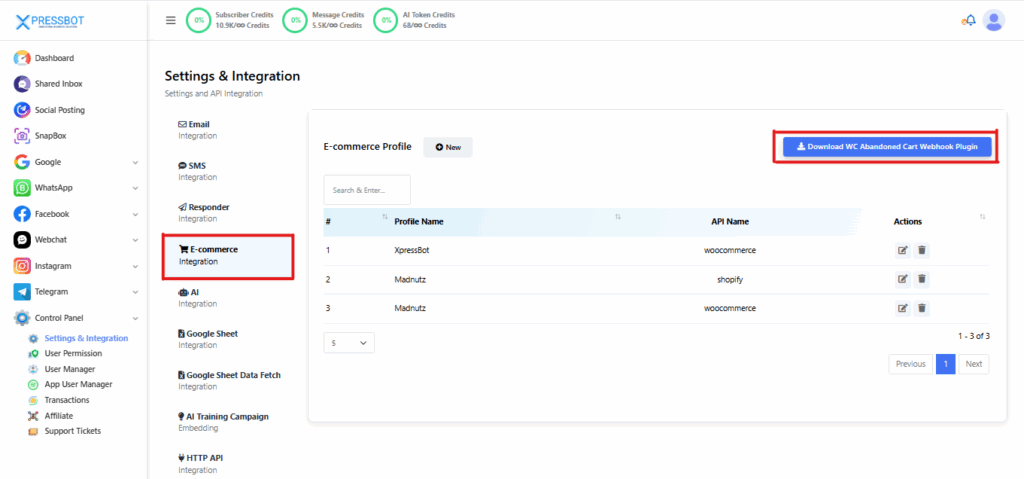Go to User Permission page
The width and height of the screenshot is (1024, 479).
73,353
